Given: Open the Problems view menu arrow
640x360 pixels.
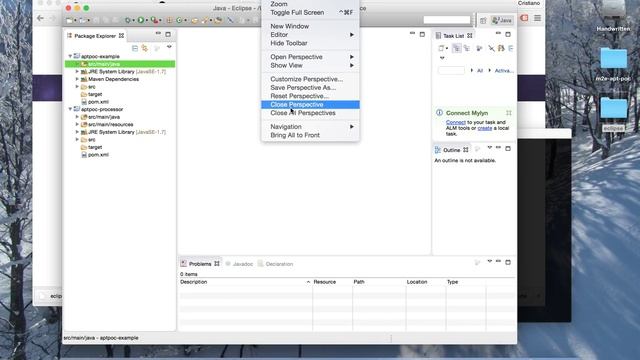Looking at the screenshot, I should click(489, 261).
